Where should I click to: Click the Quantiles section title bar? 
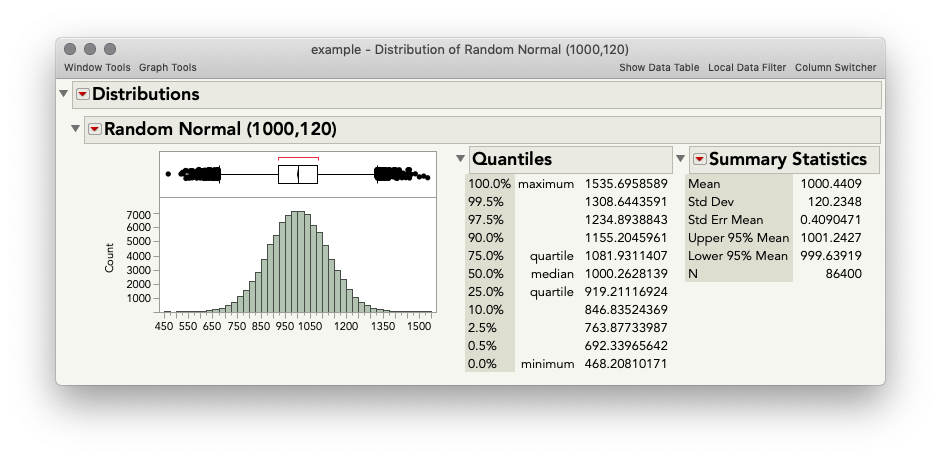571,159
